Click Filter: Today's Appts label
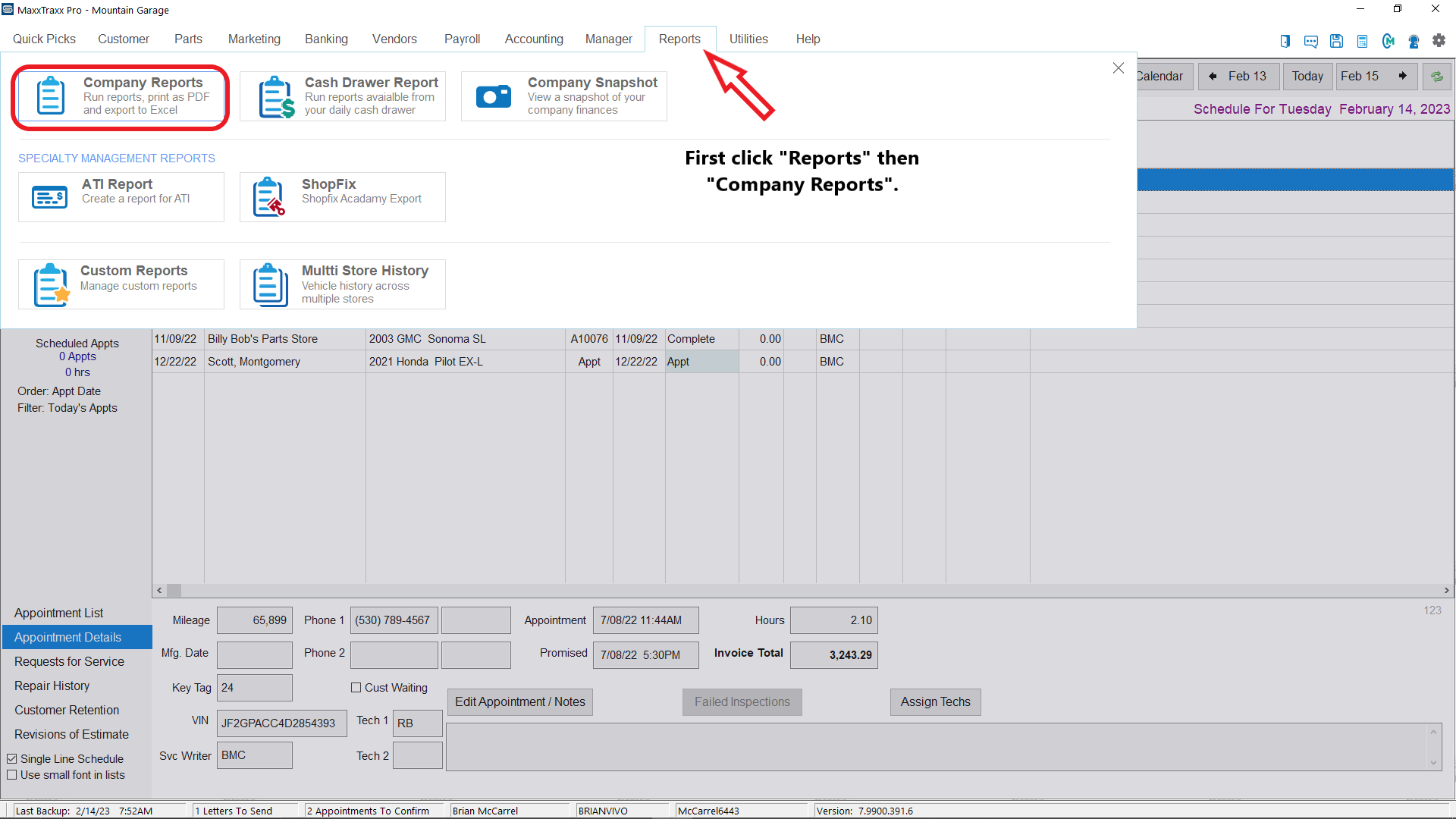Viewport: 1456px width, 819px height. coord(67,408)
